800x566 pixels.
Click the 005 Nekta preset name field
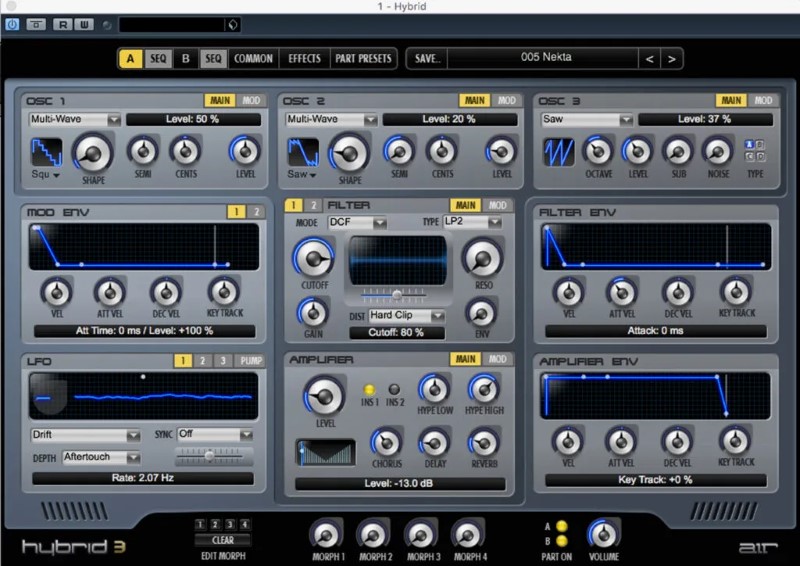point(543,58)
